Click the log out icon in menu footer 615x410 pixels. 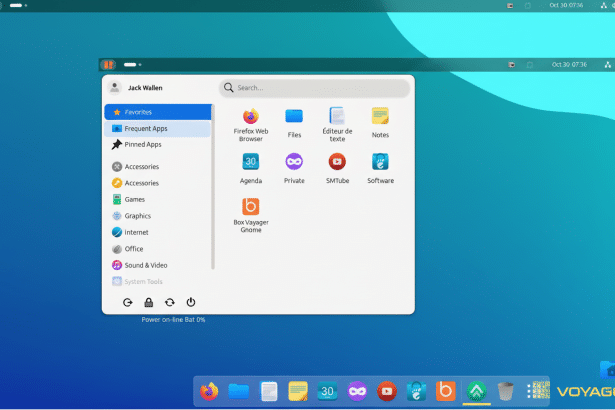point(127,302)
